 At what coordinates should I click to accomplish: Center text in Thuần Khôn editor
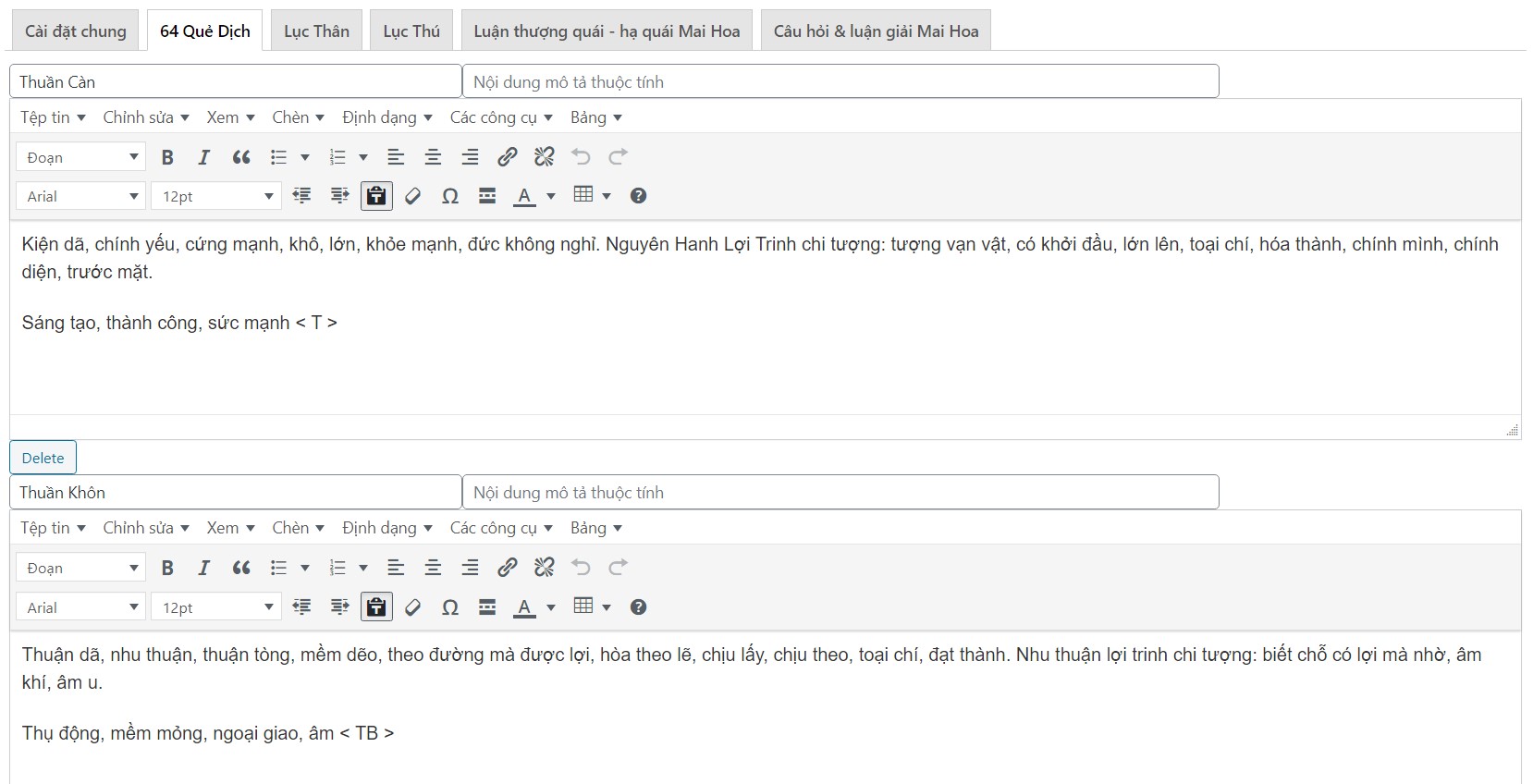(433, 568)
